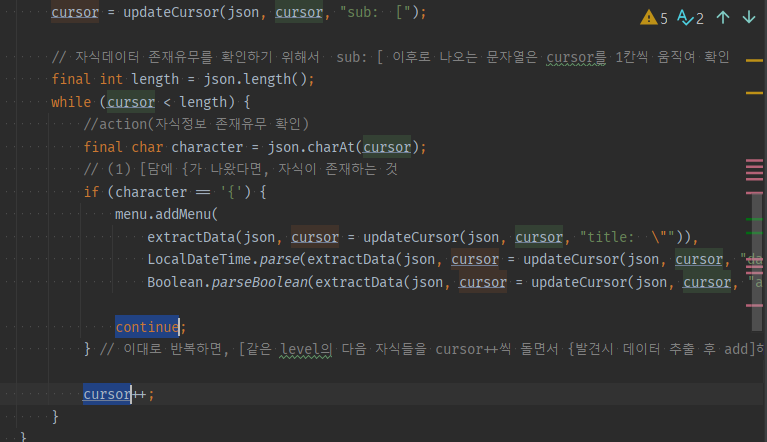Viewport: 767px width, 442px height.
Task: Click 'Boolean.parseBoolean' method call
Action: point(227,282)
